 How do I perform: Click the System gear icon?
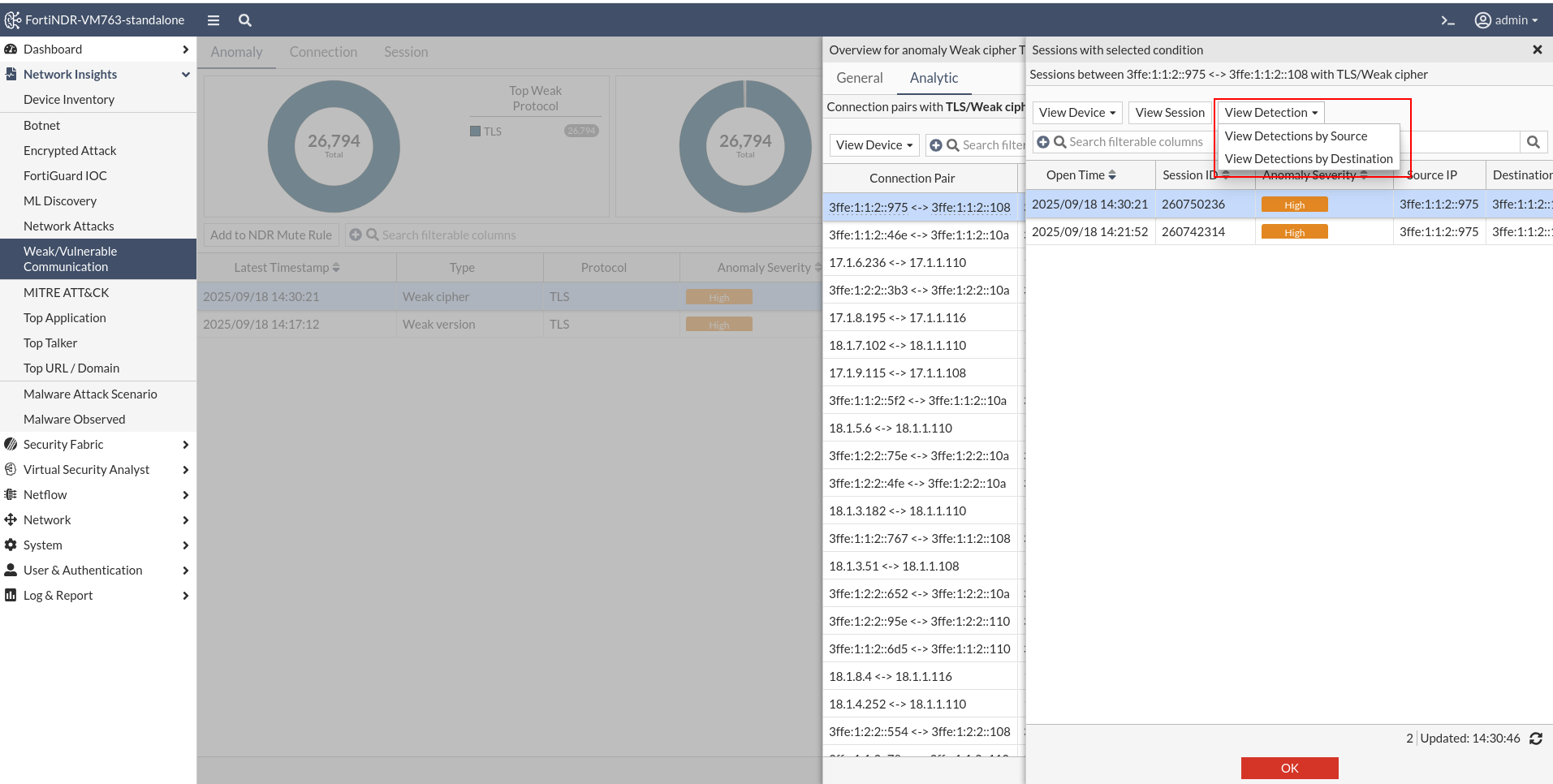(11, 545)
